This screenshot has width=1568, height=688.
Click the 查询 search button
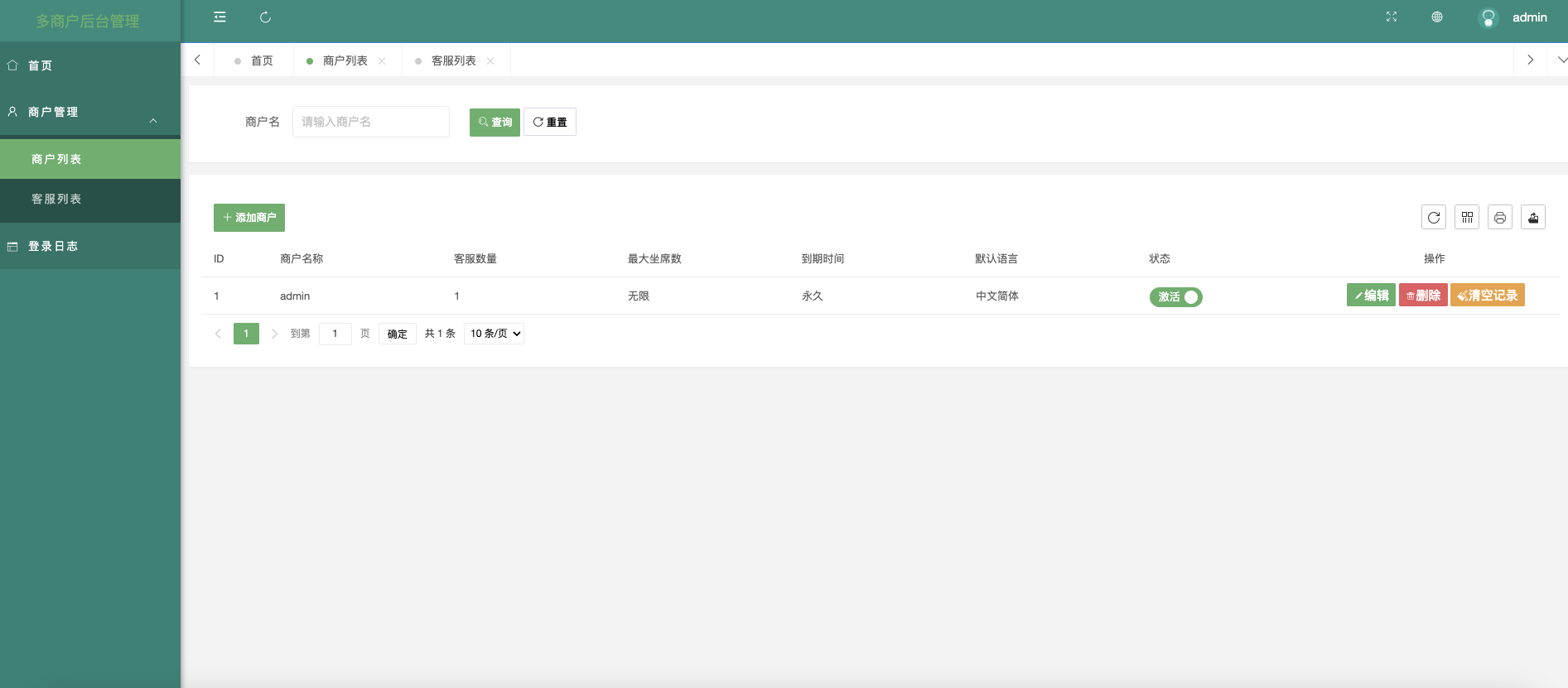495,122
